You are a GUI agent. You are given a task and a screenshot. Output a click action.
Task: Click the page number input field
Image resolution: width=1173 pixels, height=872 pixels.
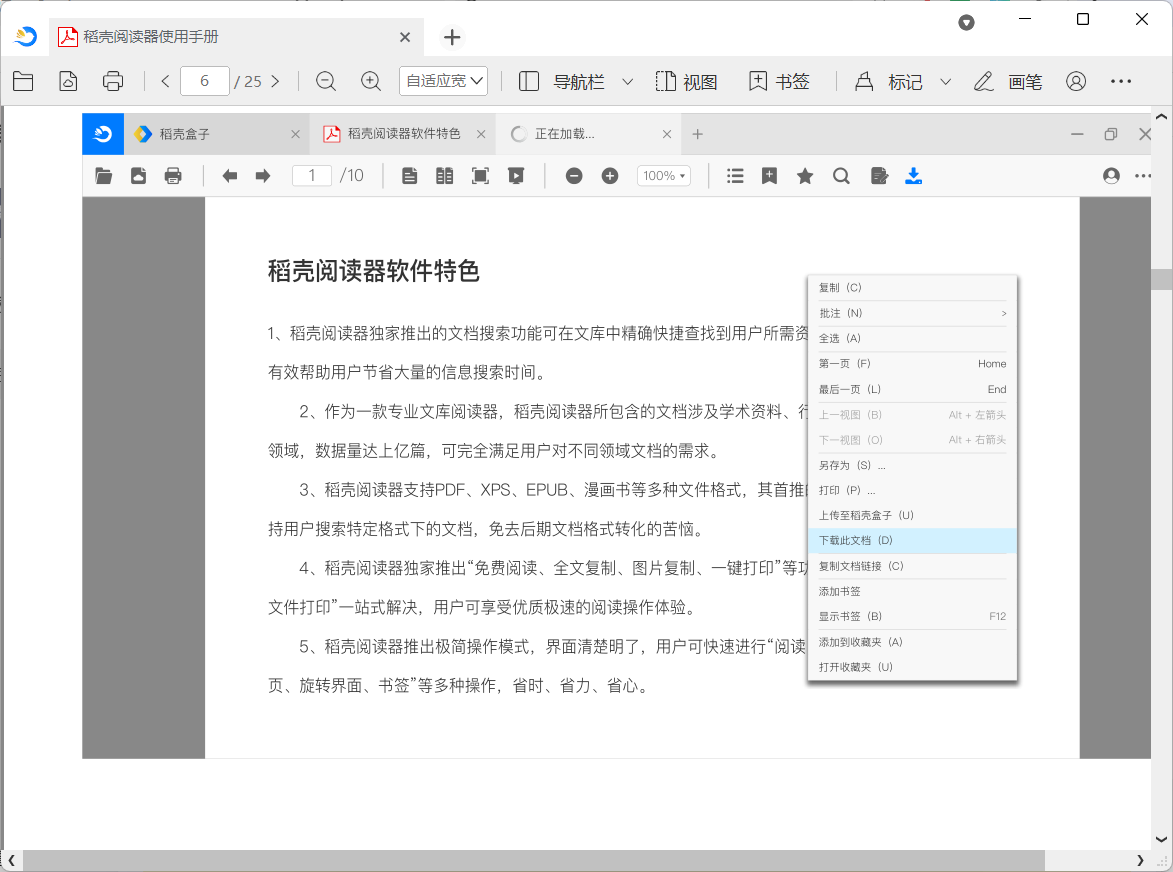click(311, 175)
